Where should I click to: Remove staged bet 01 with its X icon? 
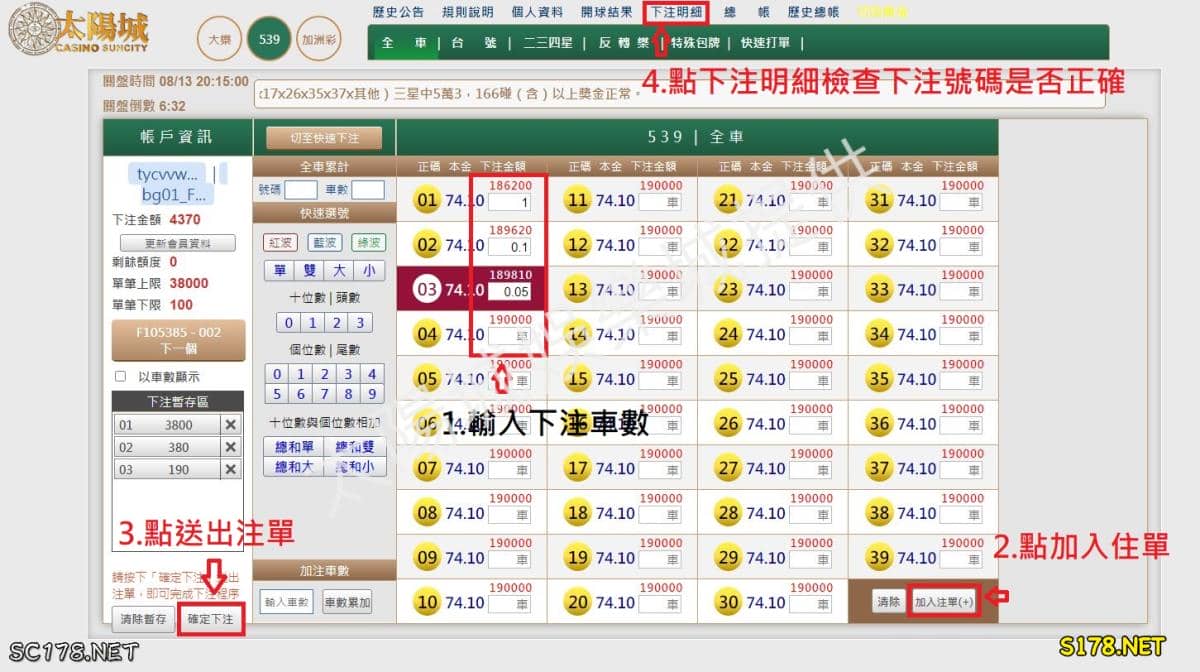231,425
